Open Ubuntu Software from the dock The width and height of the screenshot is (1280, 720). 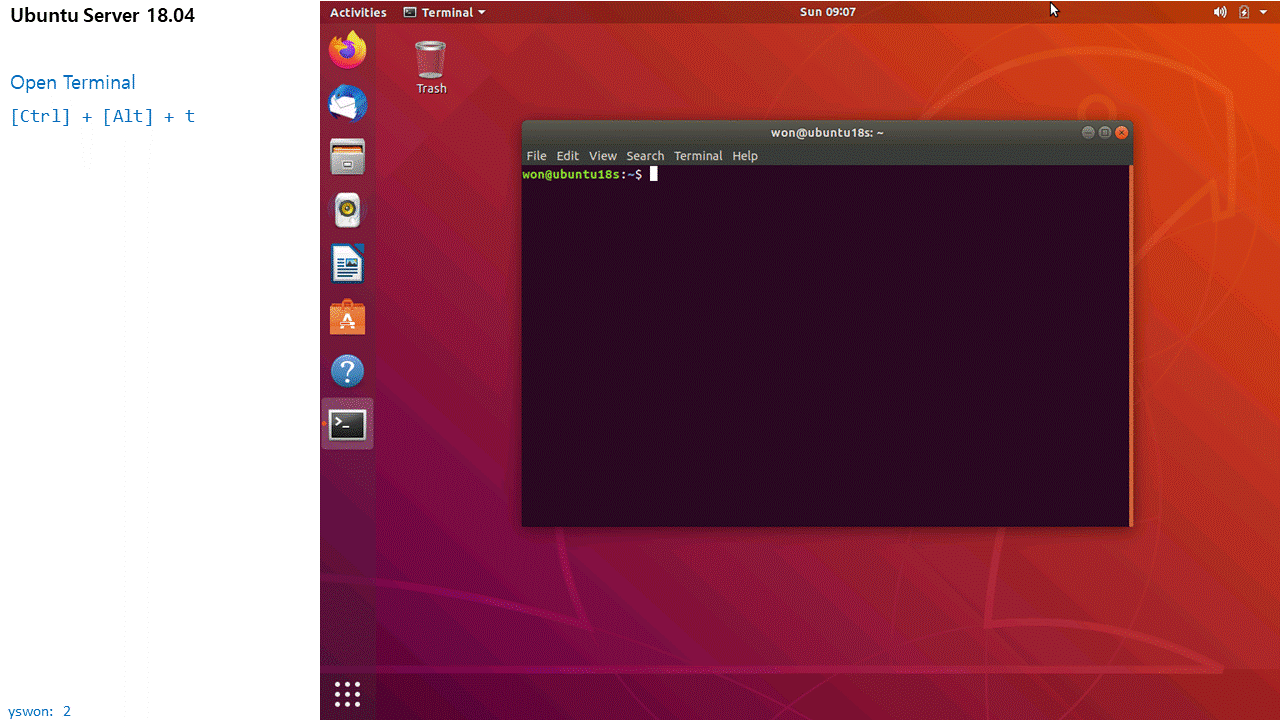pos(348,318)
